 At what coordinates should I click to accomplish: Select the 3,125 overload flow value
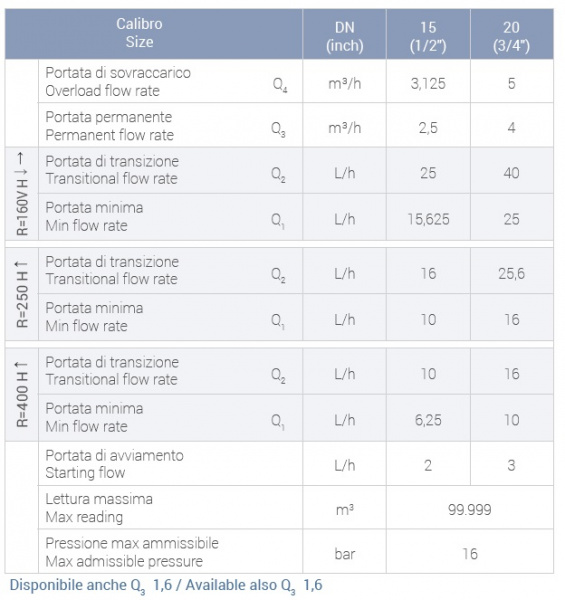tap(428, 83)
